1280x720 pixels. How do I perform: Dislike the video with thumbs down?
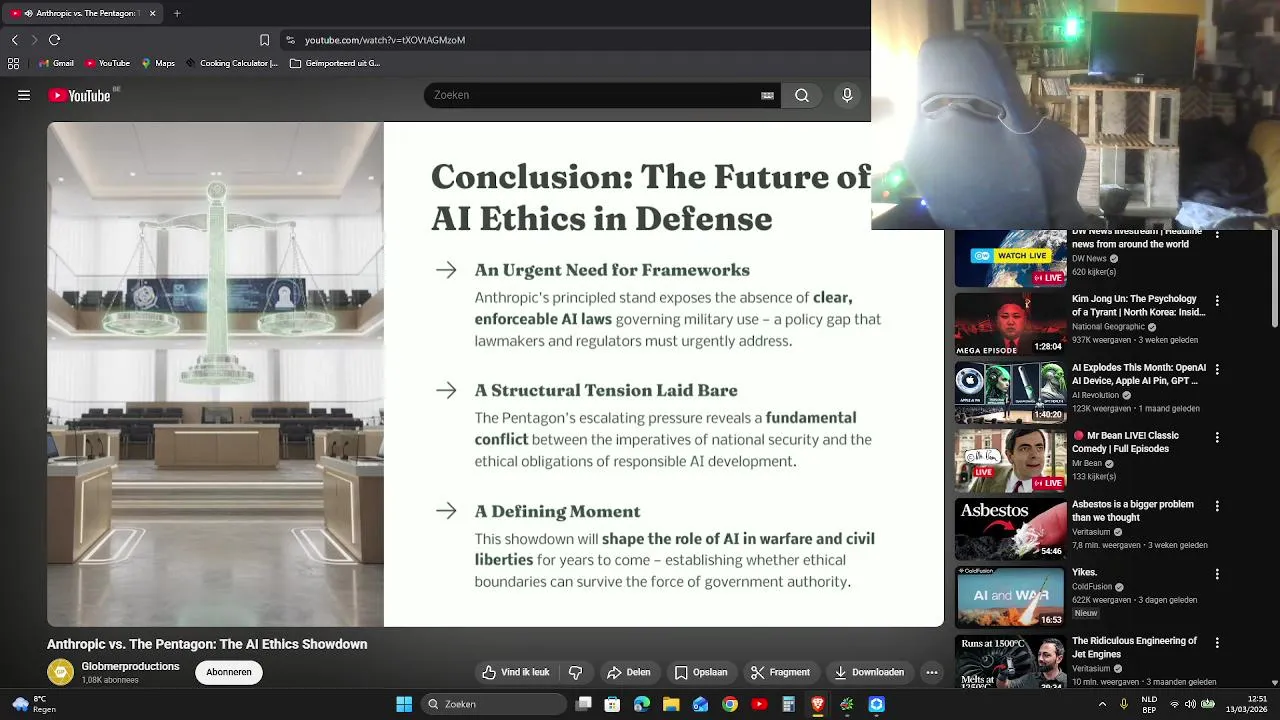point(575,672)
